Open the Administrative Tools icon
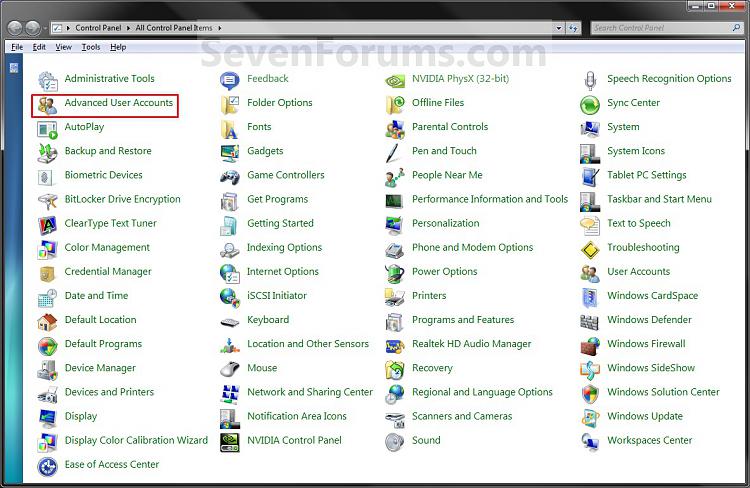Screen dimensions: 750x488 48,81
